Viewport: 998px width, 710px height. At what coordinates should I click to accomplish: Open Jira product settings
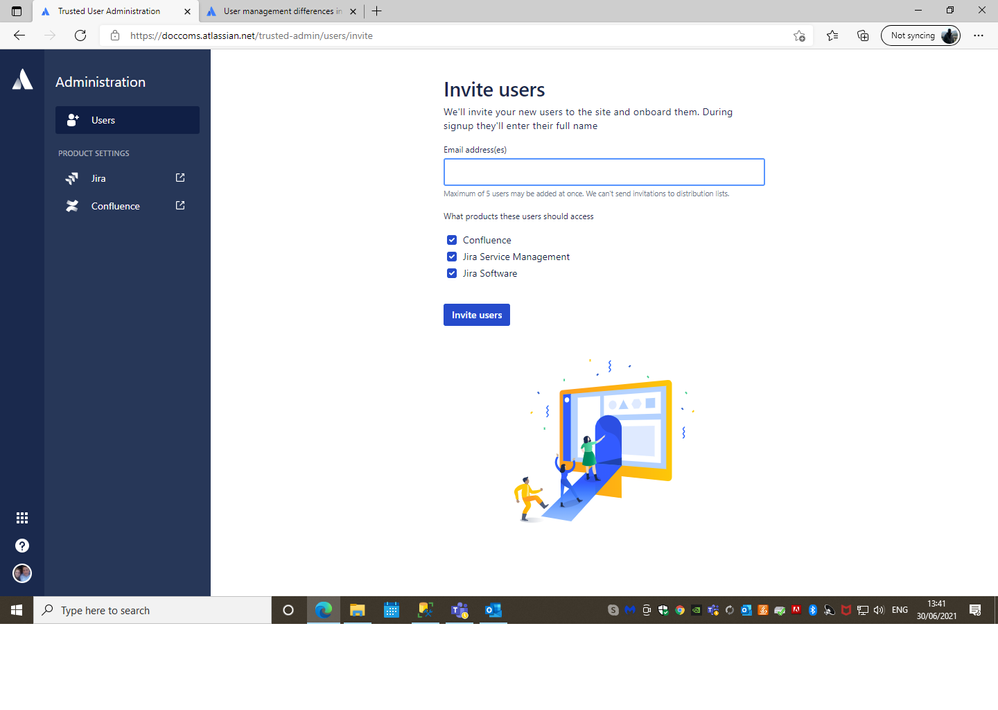pyautogui.click(x=126, y=178)
